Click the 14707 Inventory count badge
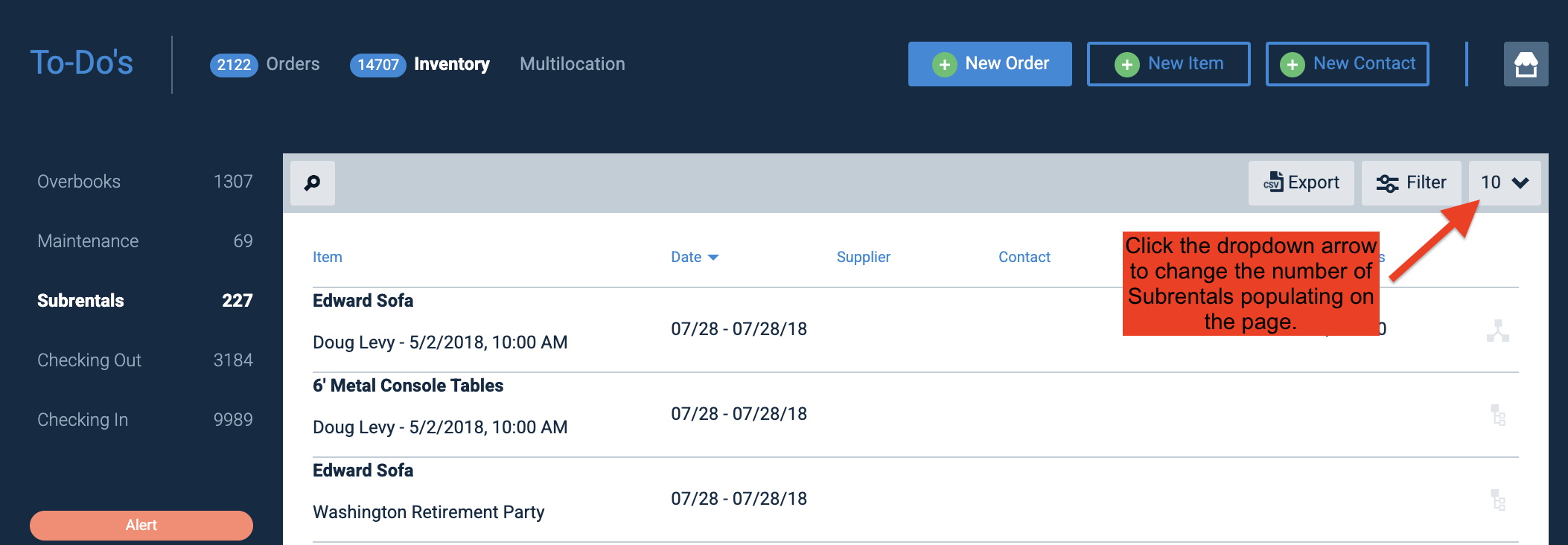The height and width of the screenshot is (545, 1568). click(x=378, y=65)
